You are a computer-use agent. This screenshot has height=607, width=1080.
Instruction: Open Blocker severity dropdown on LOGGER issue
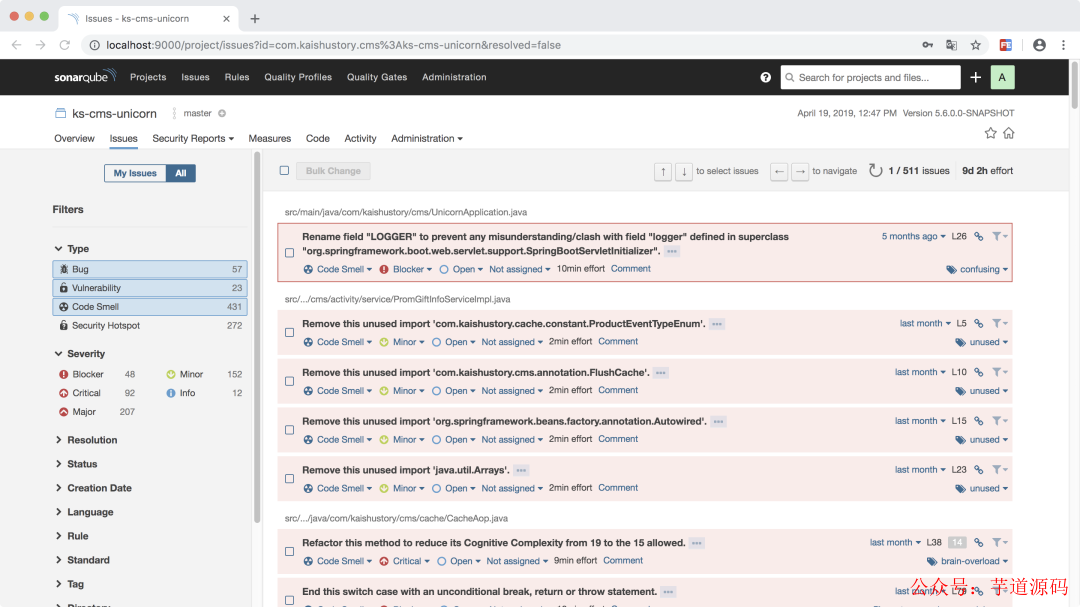(406, 269)
